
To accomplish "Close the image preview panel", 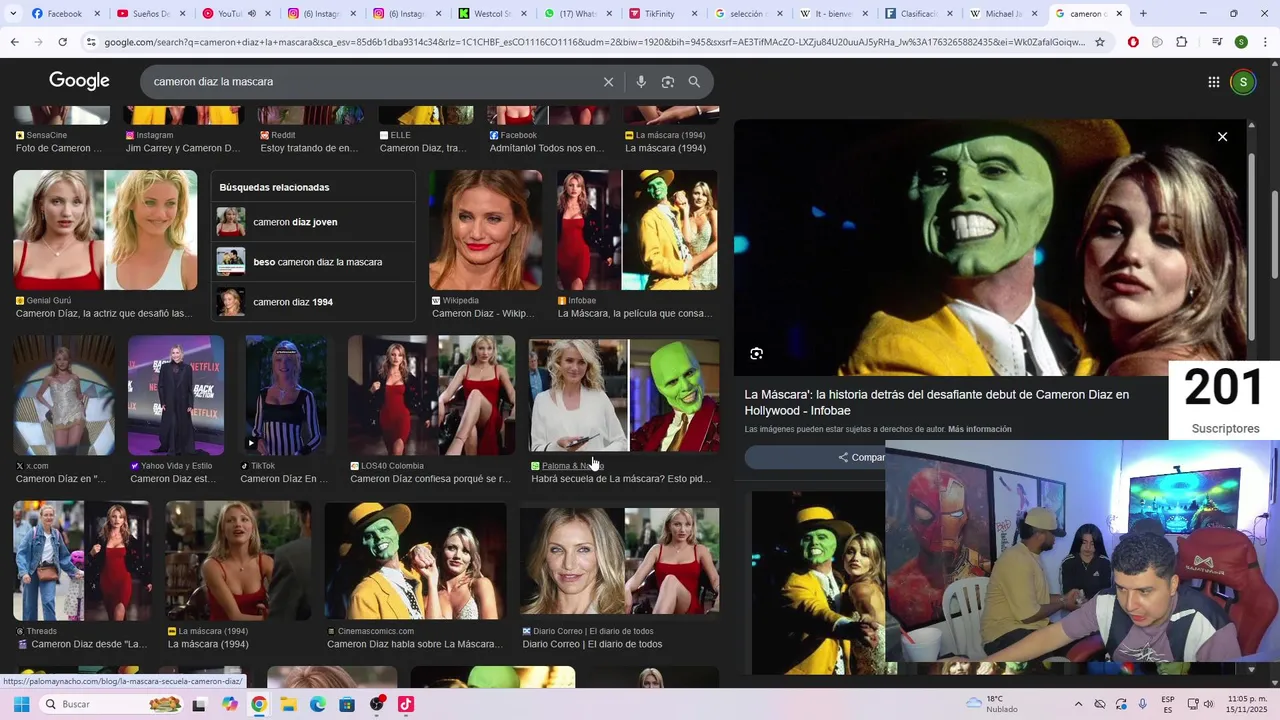I will coord(1222,137).
